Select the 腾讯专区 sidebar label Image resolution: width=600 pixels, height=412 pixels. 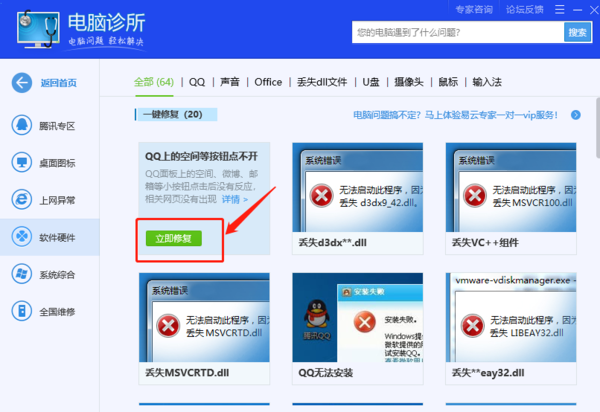(x=57, y=126)
